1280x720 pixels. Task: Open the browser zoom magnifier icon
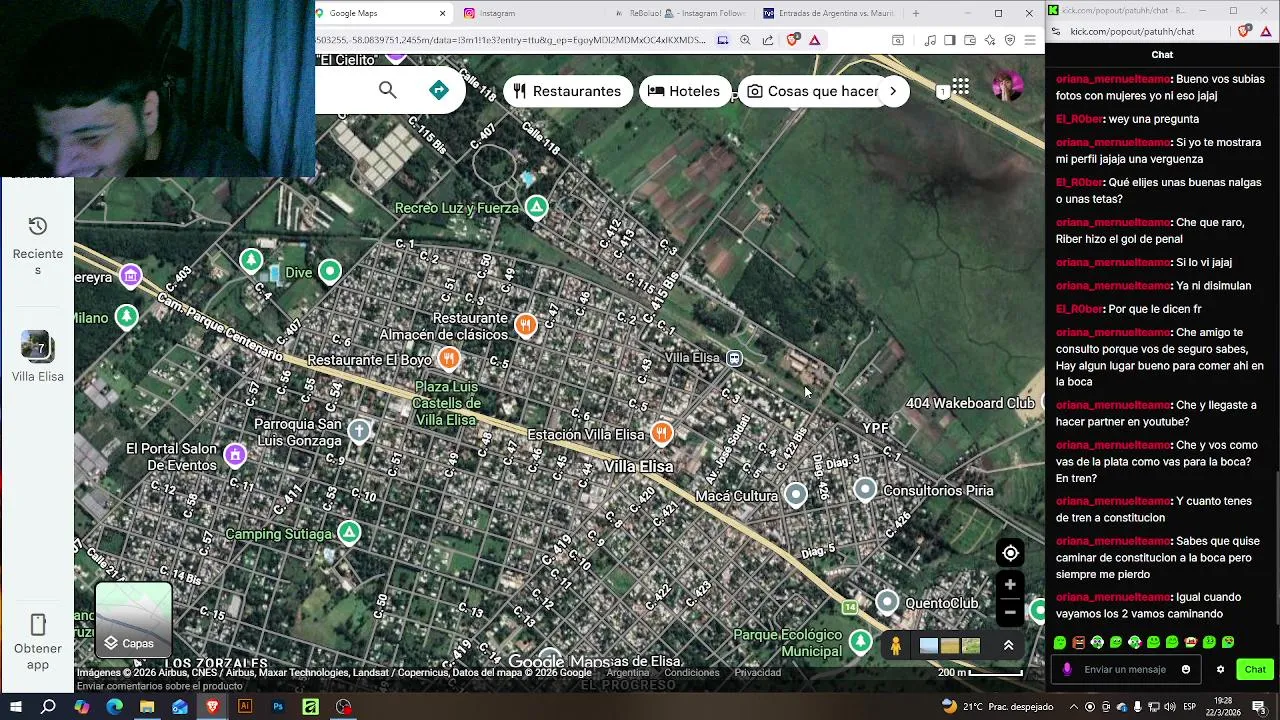tap(745, 40)
